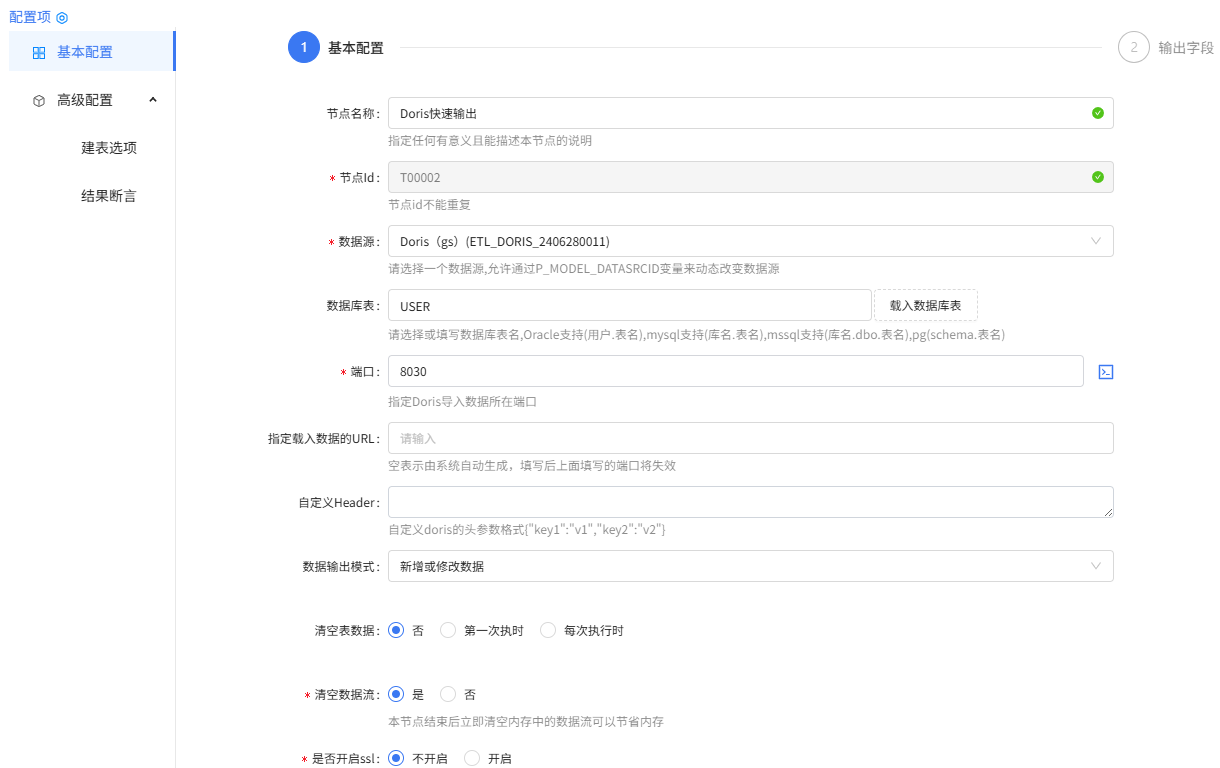Click the target icon beside 配置项
Image resolution: width=1220 pixels, height=768 pixels.
click(x=62, y=16)
